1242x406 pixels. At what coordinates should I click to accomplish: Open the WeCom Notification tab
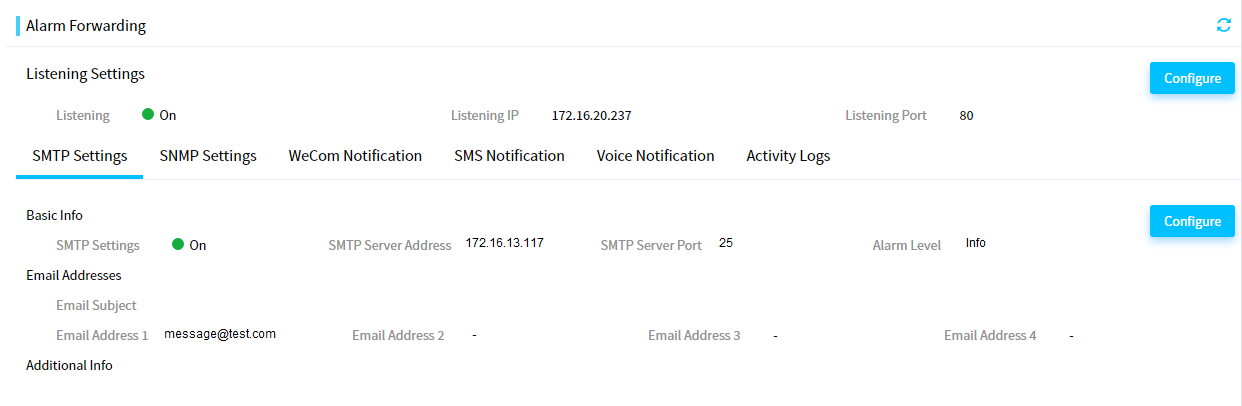pos(355,156)
